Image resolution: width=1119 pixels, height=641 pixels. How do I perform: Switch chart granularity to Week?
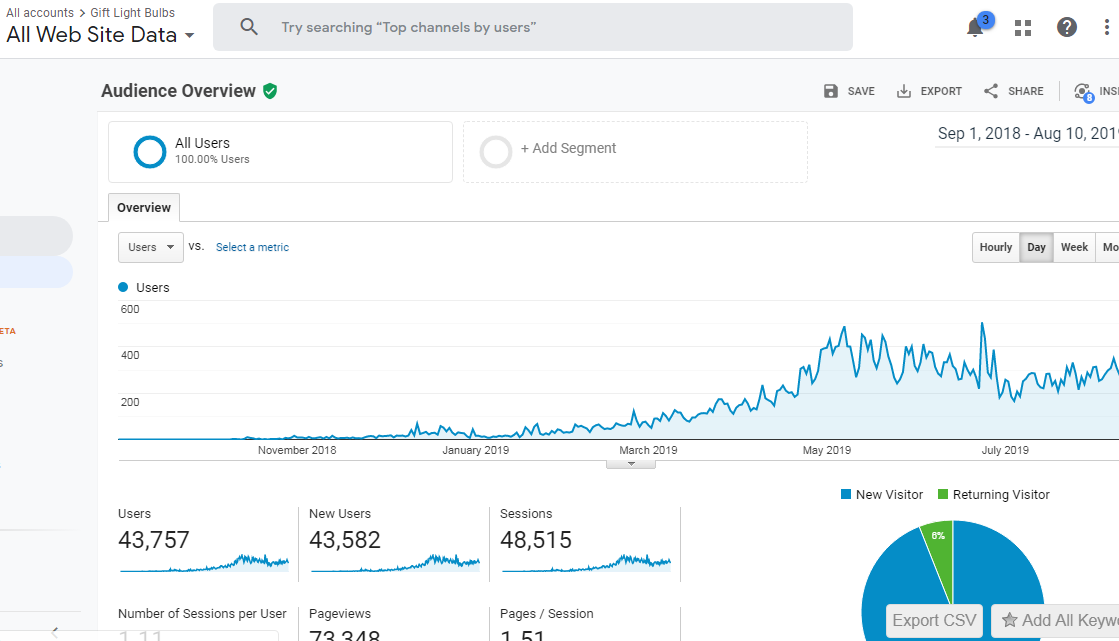click(1074, 247)
